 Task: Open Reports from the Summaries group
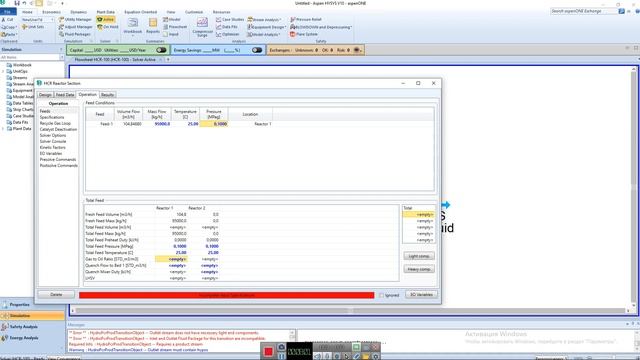(153, 25)
